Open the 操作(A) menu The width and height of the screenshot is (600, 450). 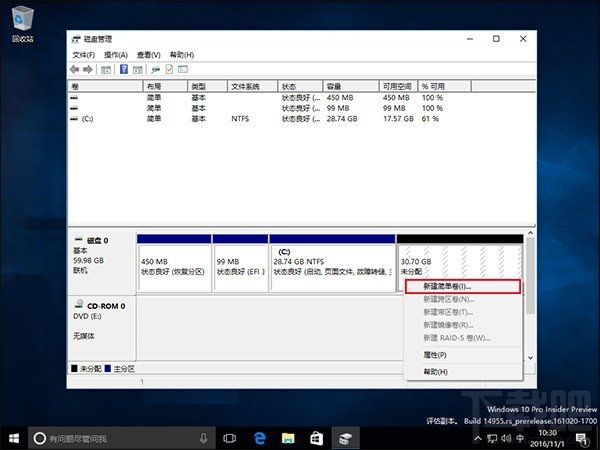click(x=116, y=55)
